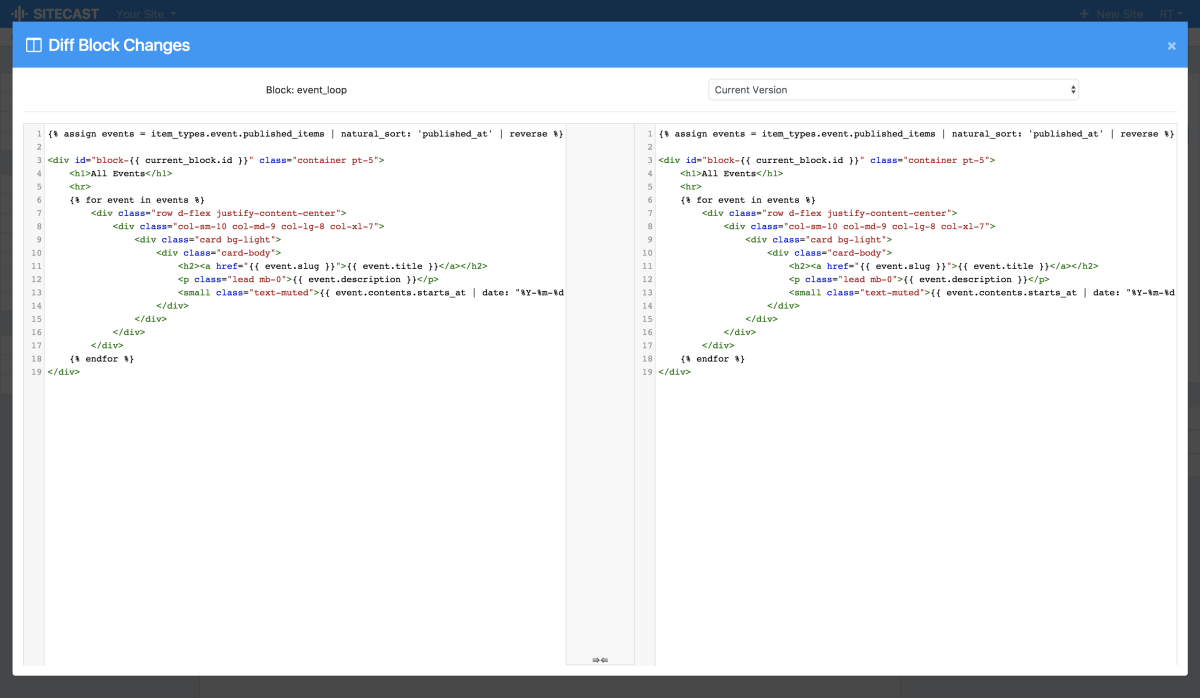Click 'for event in events' line in right pane
1200x698 pixels.
(747, 200)
